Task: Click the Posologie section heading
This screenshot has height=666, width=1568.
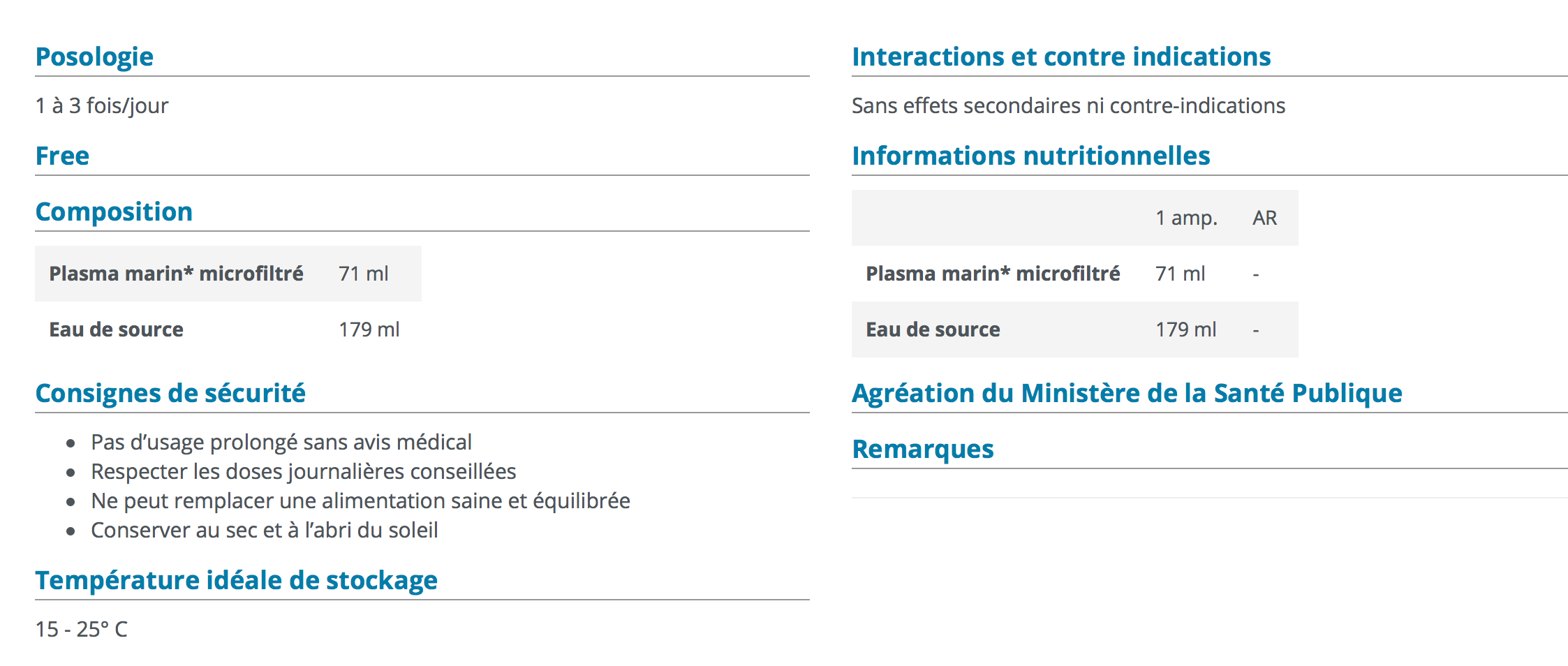Action: (94, 57)
